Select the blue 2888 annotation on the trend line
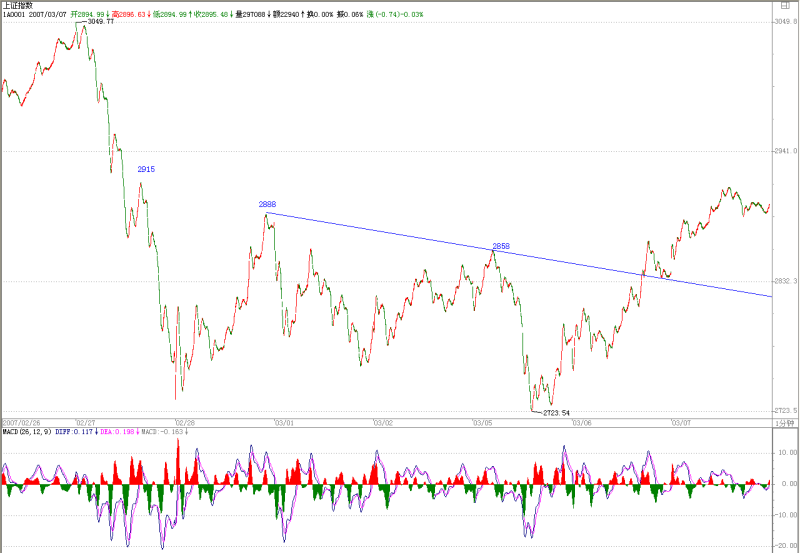800x553 pixels. coord(267,205)
